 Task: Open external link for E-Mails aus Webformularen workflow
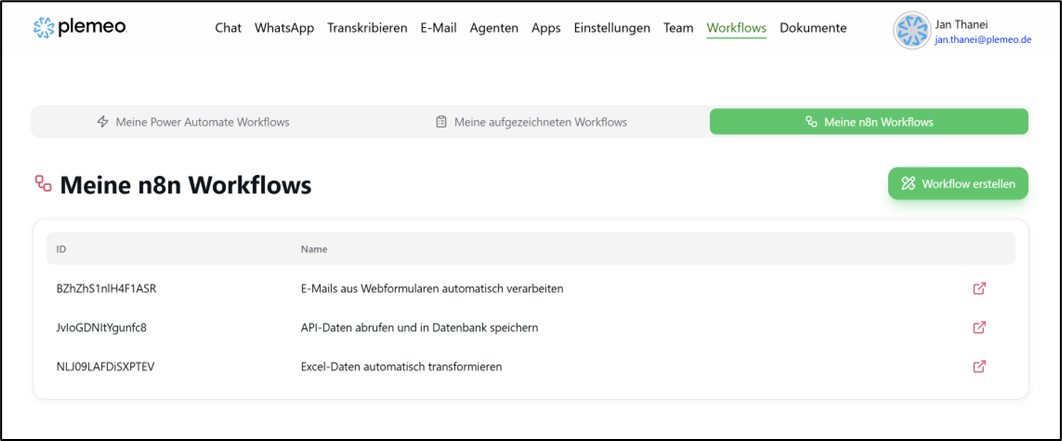click(x=979, y=289)
